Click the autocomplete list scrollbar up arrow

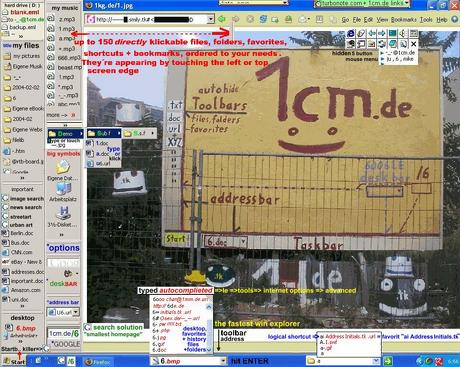coord(209,307)
